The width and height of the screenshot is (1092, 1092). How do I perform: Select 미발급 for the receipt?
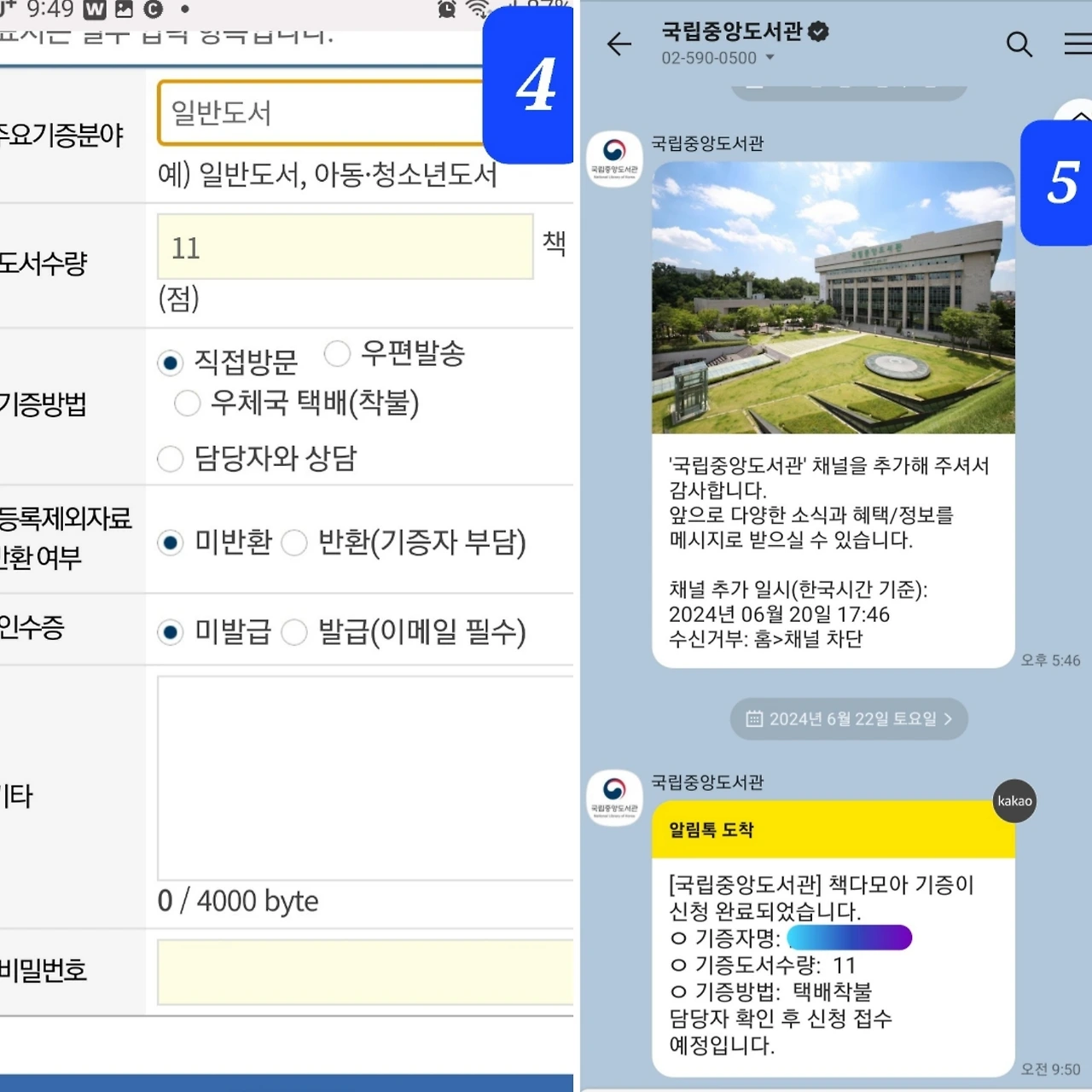pyautogui.click(x=171, y=632)
